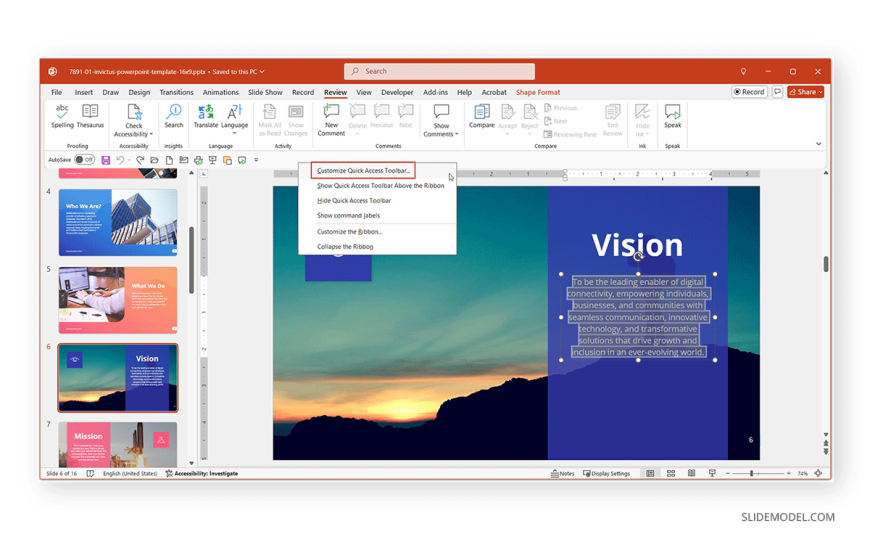Open the File tab
Screen dimensions: 870x539
[57, 92]
